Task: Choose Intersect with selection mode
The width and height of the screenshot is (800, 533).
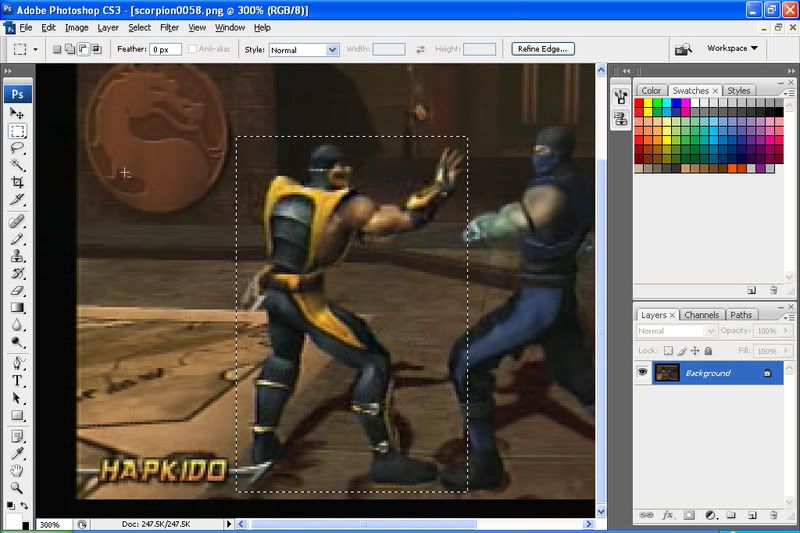Action: click(x=96, y=49)
